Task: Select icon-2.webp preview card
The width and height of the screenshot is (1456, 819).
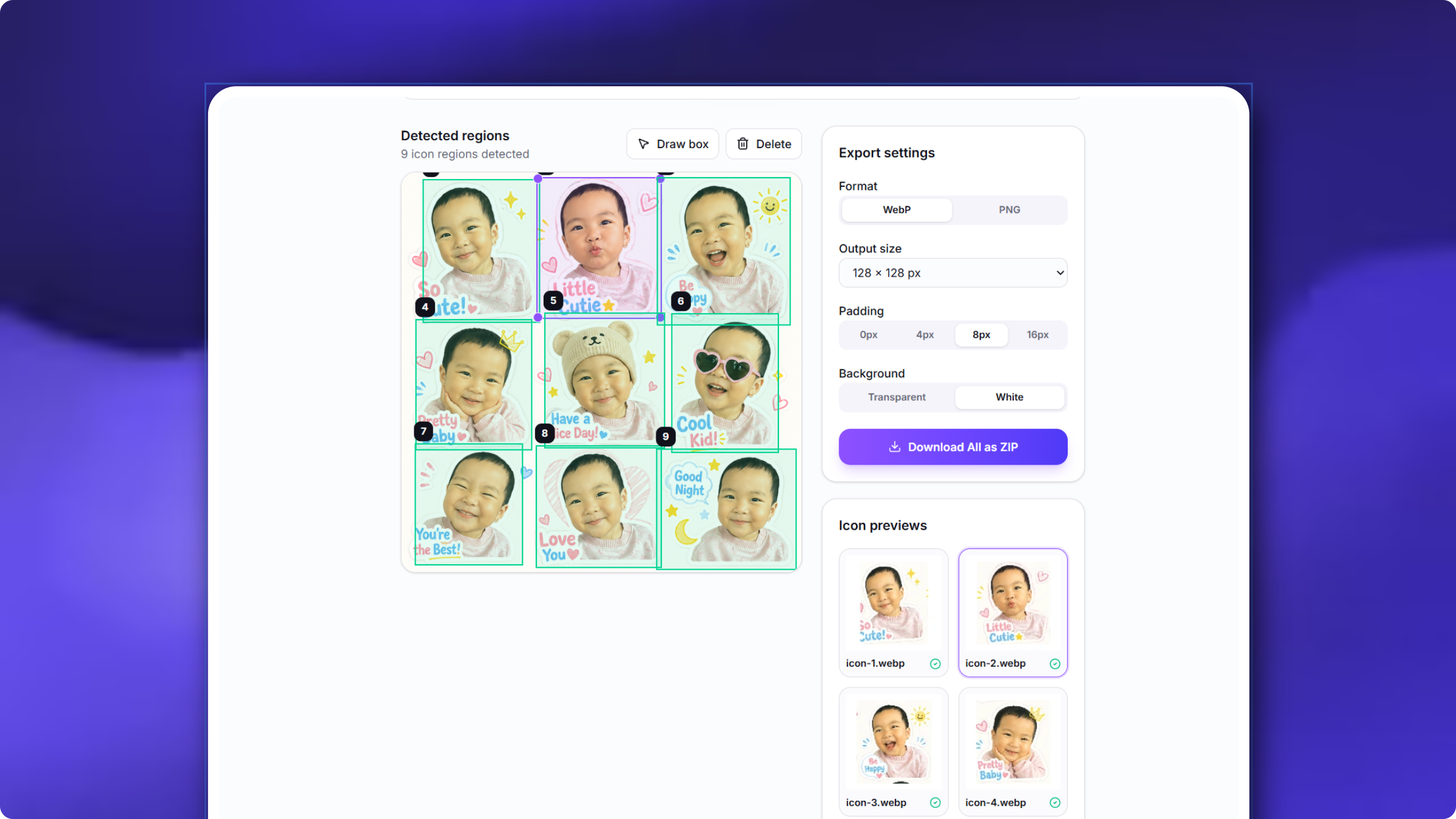Action: coord(1013,613)
